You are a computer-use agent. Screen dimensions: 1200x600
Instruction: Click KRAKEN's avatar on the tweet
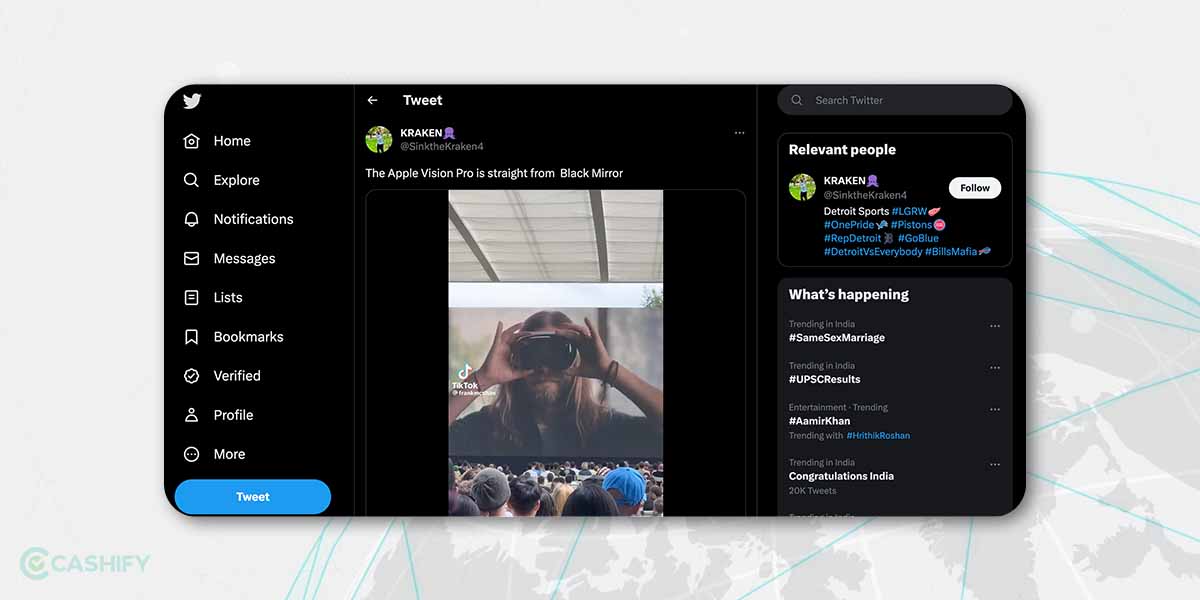(379, 139)
